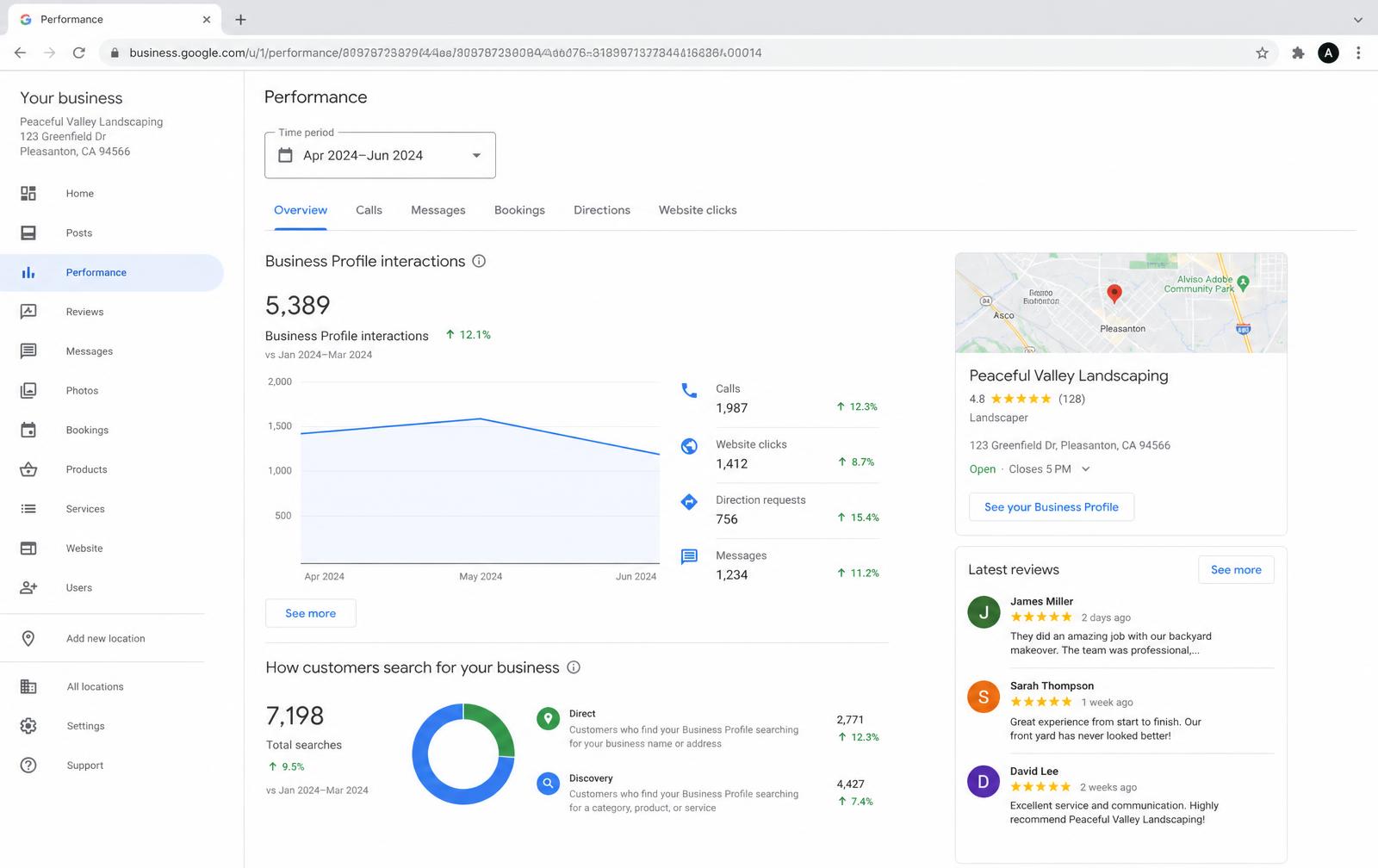Click the 4,427 Discovery searches value
Image resolution: width=1378 pixels, height=868 pixels.
(x=850, y=784)
